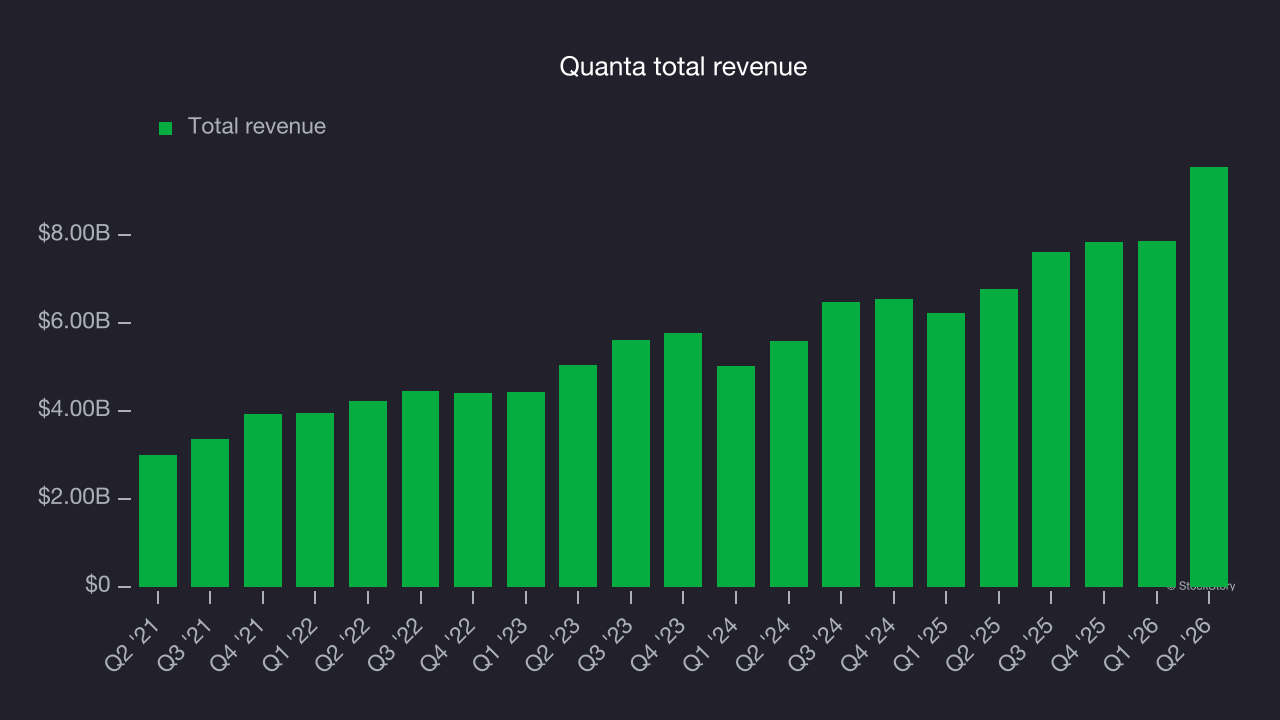The image size is (1280, 720).
Task: Select the Q2 '21 revenue bar
Action: tap(158, 521)
